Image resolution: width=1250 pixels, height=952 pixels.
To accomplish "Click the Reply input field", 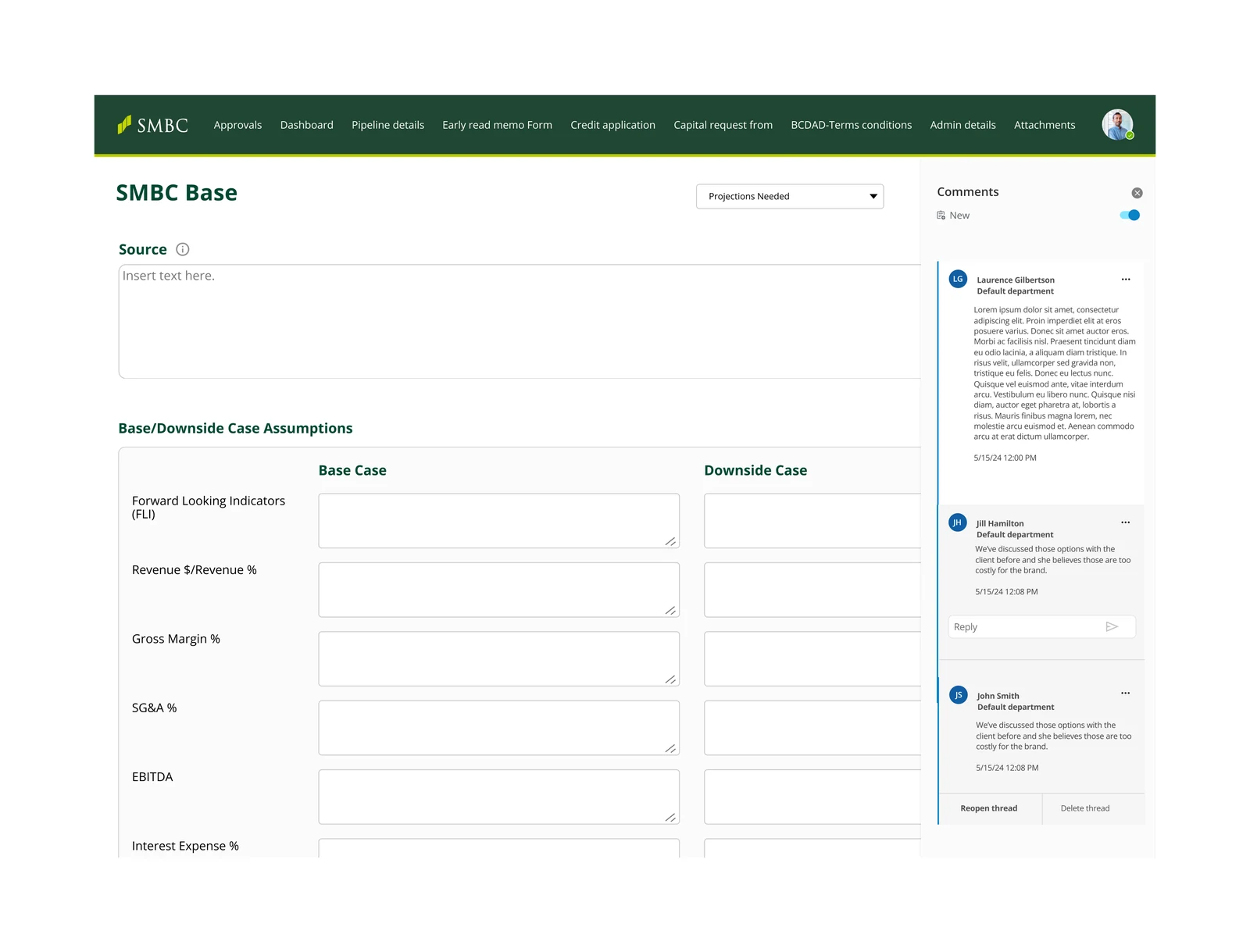I will 1041,627.
